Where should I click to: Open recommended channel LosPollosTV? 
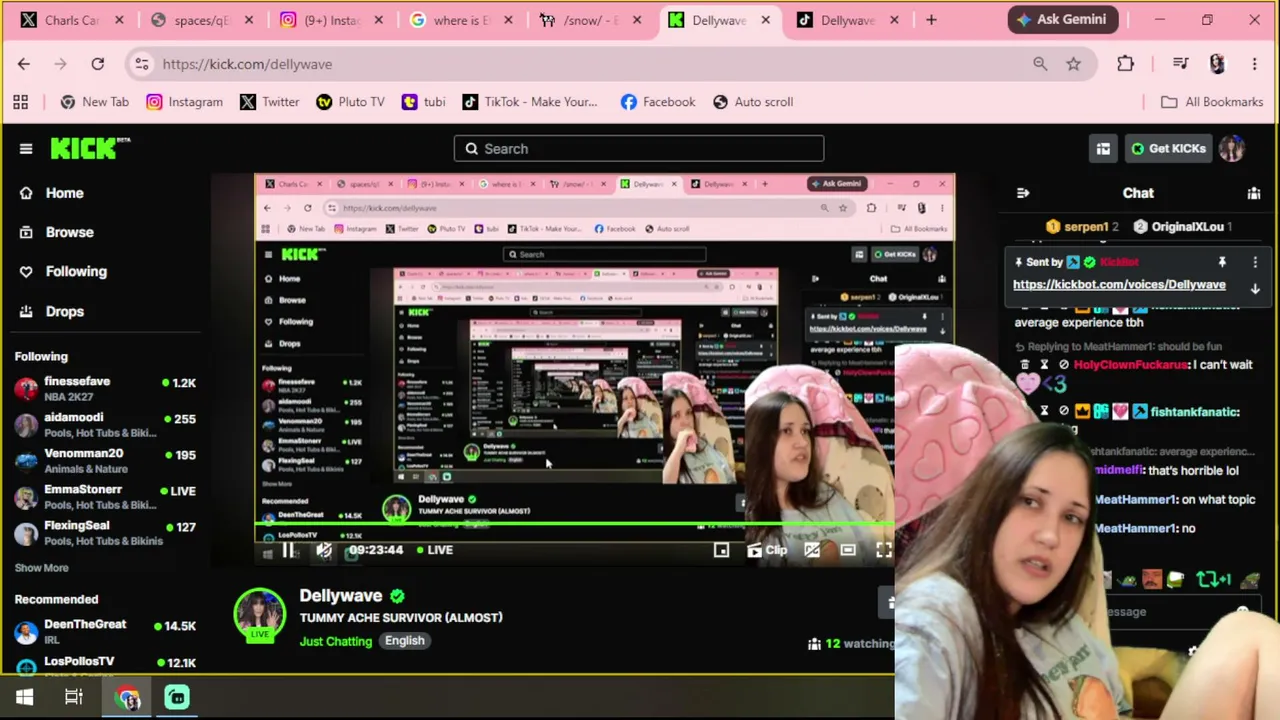(x=105, y=664)
